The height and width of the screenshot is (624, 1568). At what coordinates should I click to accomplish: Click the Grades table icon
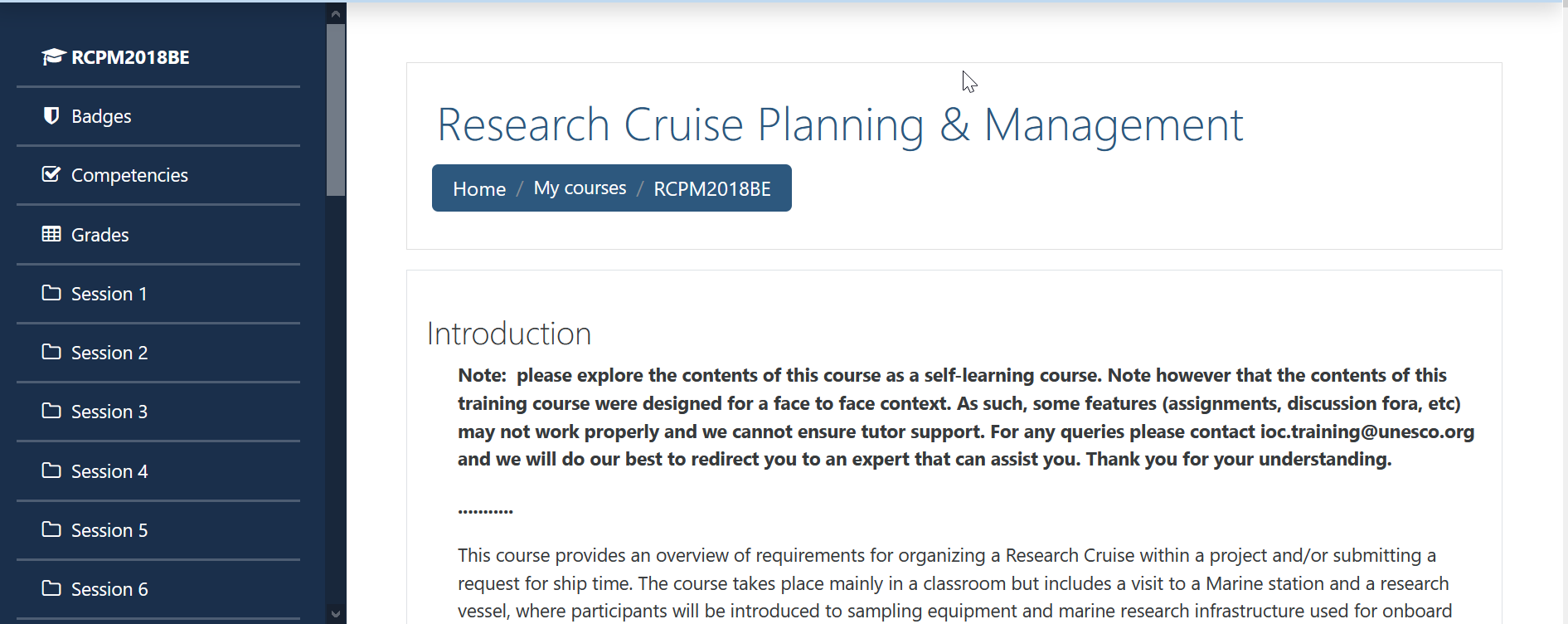point(51,234)
